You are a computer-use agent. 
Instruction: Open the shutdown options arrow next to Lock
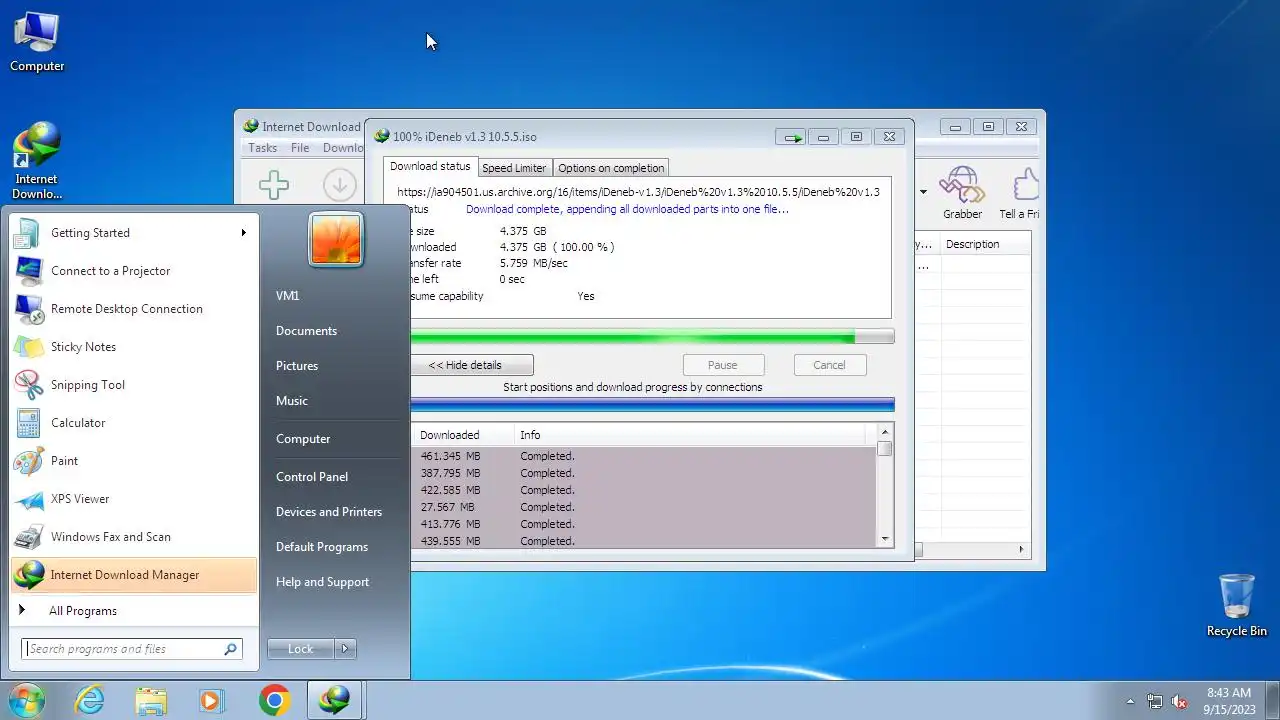coord(345,649)
